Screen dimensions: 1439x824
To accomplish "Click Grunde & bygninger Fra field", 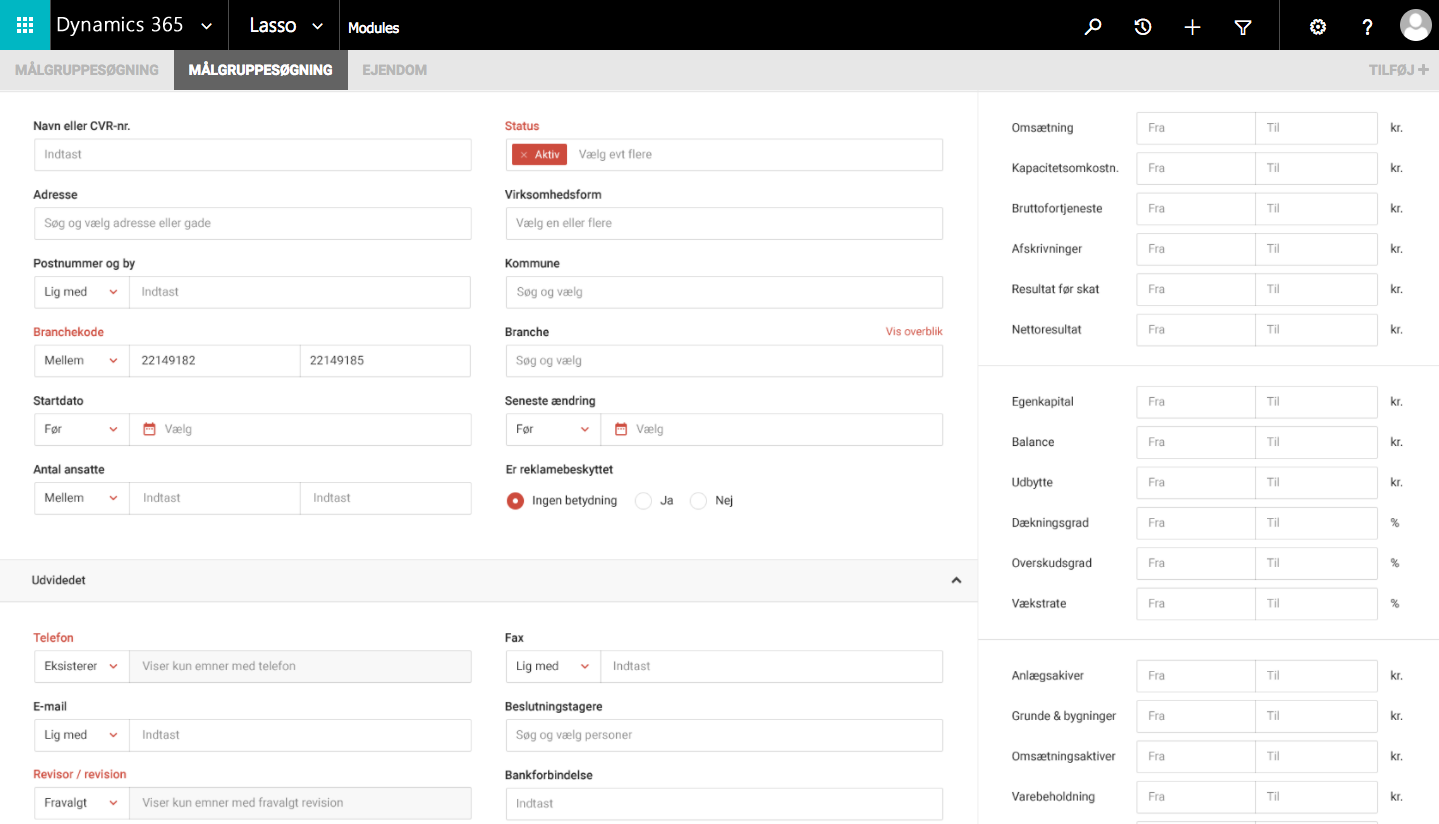I will click(1196, 716).
